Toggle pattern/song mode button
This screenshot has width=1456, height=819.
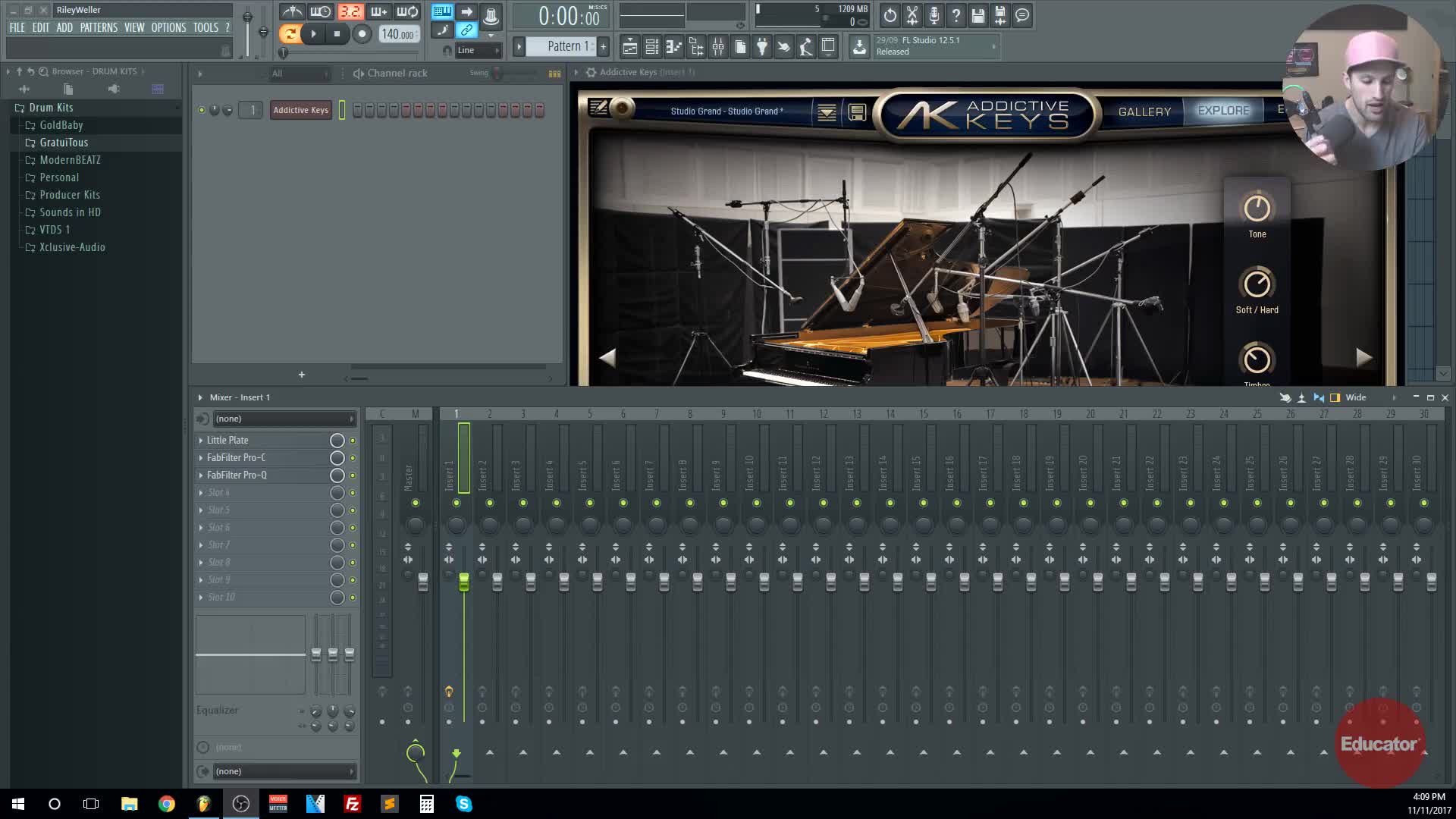[289, 33]
